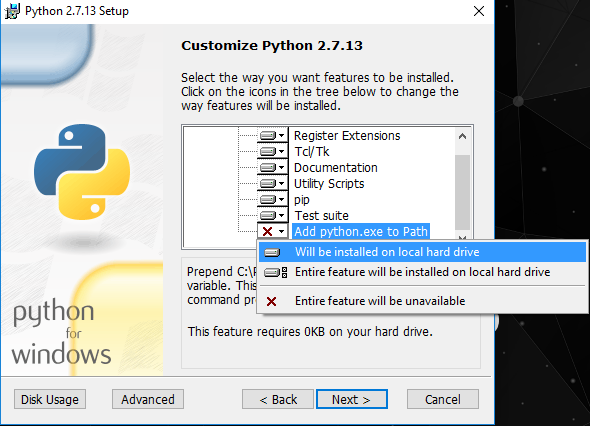The image size is (590, 426).
Task: Open Documentation feature dropdown icon
Action: point(273,167)
